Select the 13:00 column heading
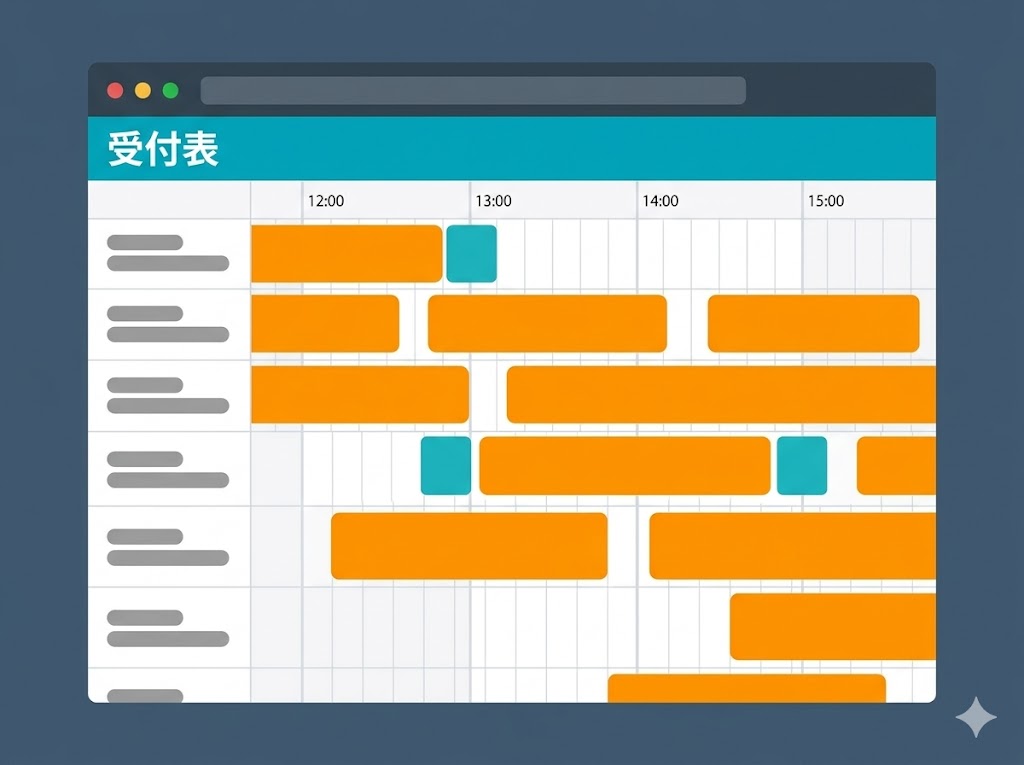Image resolution: width=1024 pixels, height=765 pixels. [x=492, y=200]
